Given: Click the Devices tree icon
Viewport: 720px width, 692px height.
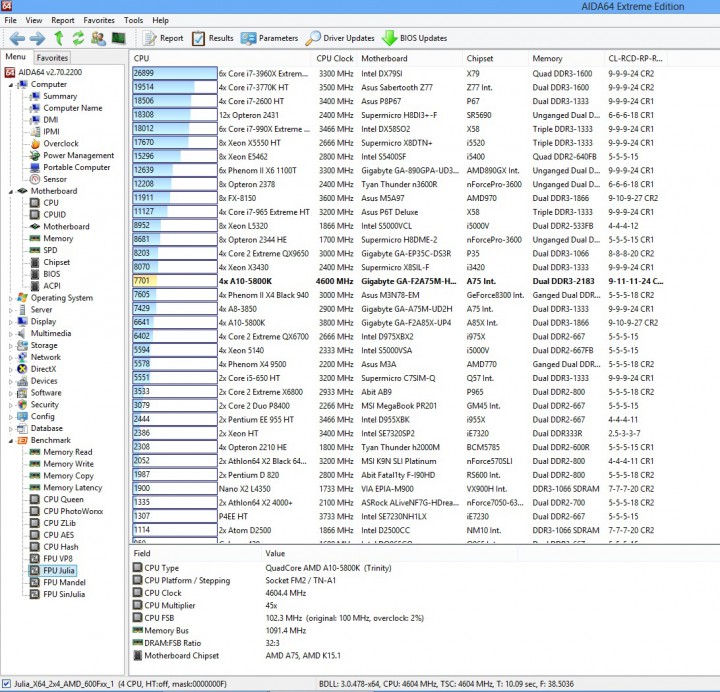Looking at the screenshot, I should click(x=22, y=381).
